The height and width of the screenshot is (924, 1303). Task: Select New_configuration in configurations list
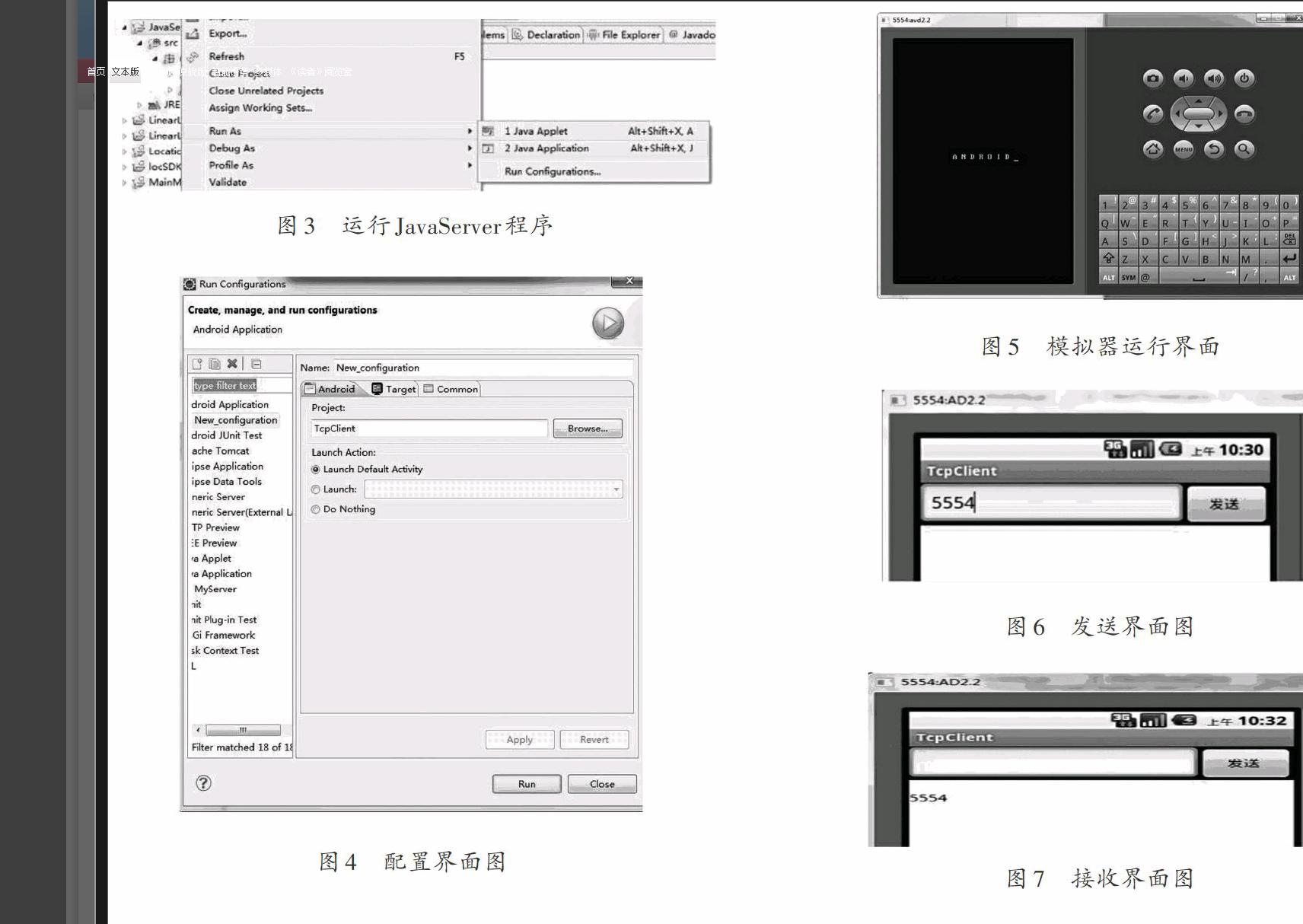coord(235,420)
